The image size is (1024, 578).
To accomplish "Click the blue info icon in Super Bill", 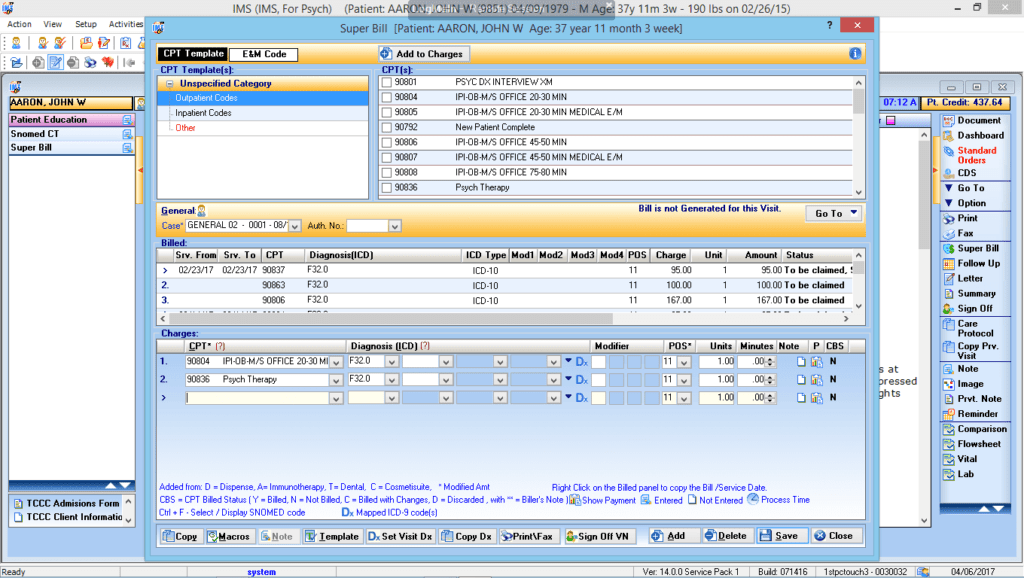I will coord(855,54).
